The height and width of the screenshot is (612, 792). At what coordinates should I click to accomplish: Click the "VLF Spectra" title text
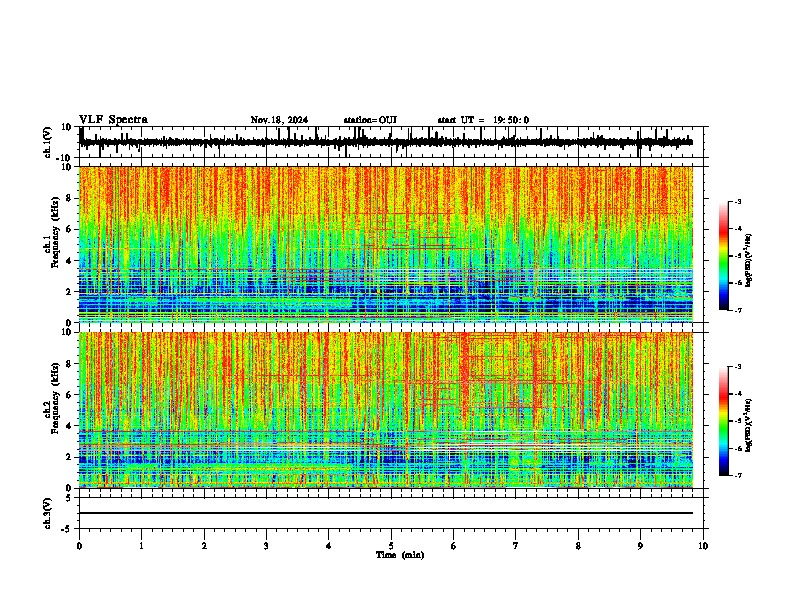tap(113, 120)
